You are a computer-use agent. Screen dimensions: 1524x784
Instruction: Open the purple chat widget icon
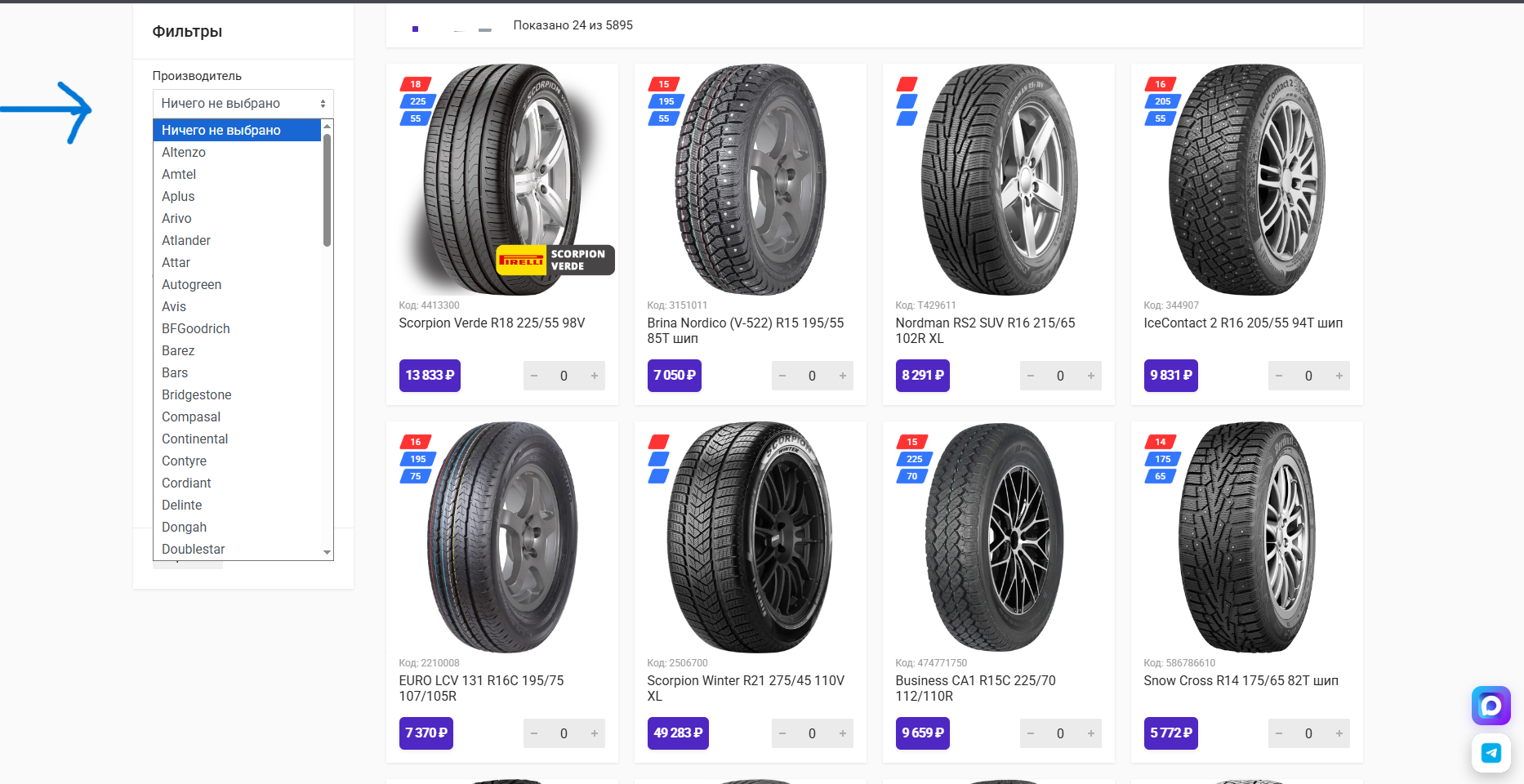(x=1491, y=706)
